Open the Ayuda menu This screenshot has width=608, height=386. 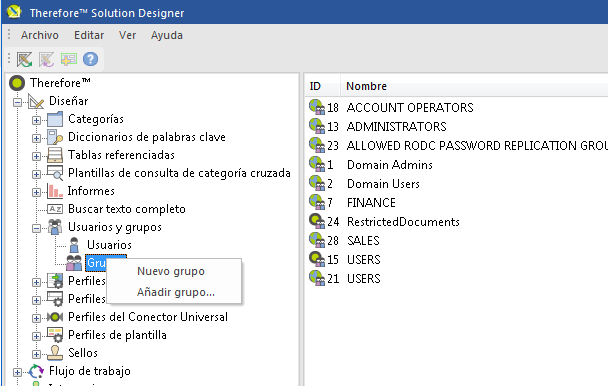[167, 35]
